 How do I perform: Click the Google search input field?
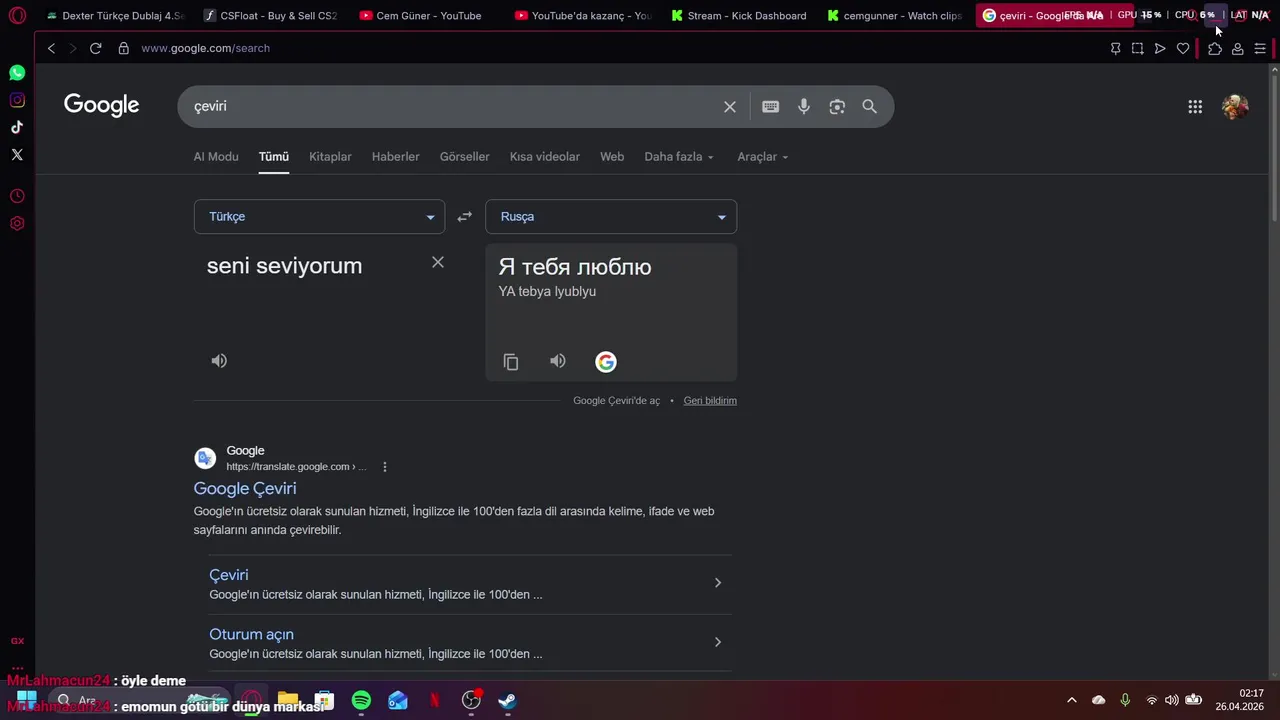[x=450, y=107]
